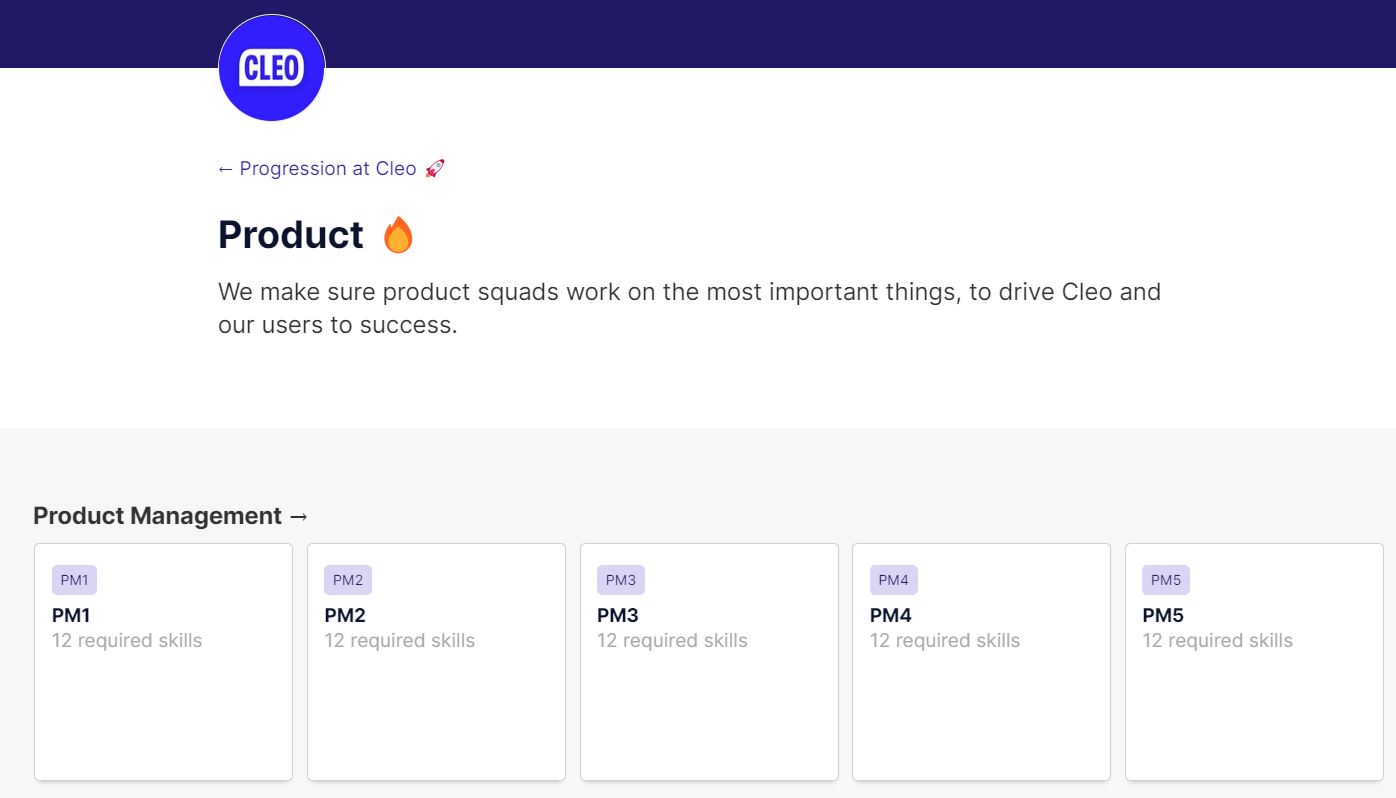
Task: Open the PM1 card title
Action: point(71,615)
